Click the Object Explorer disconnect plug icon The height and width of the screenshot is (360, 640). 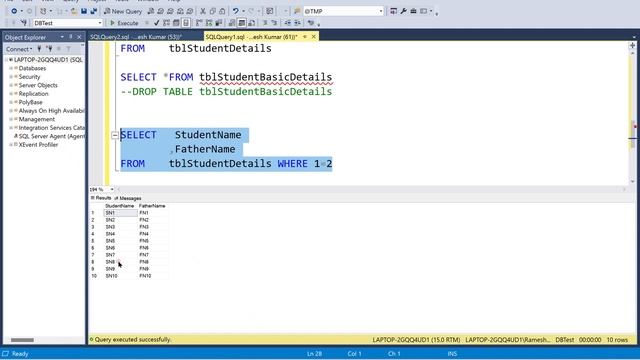(49, 49)
